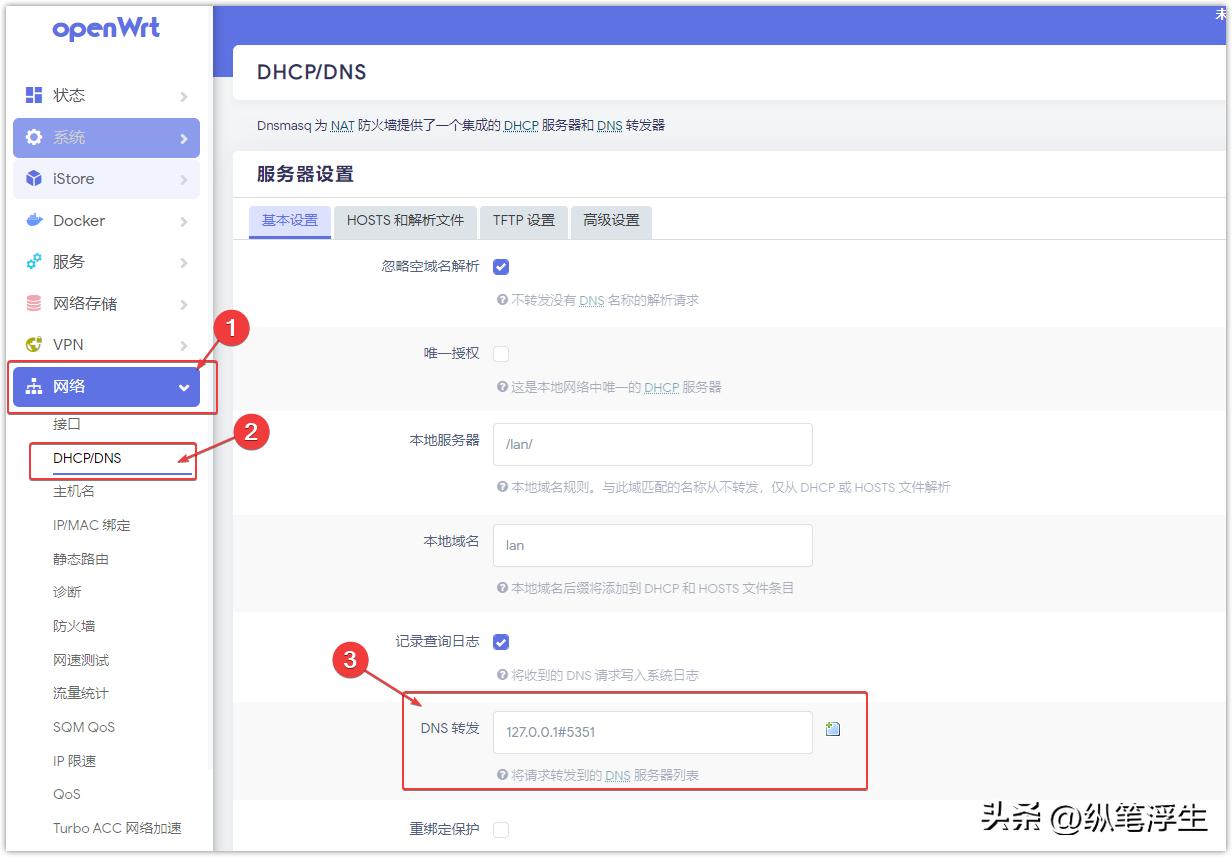
Task: Select the 服务 services icon
Action: coord(32,262)
